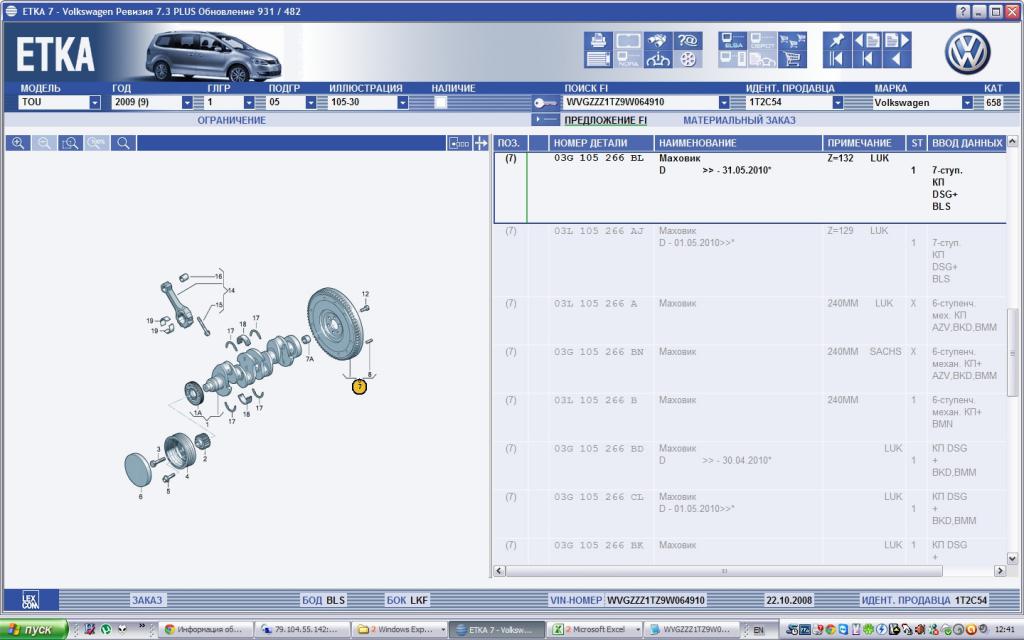The width and height of the screenshot is (1024, 640).
Task: Click the move illustration cross arrows icon
Action: [481, 143]
